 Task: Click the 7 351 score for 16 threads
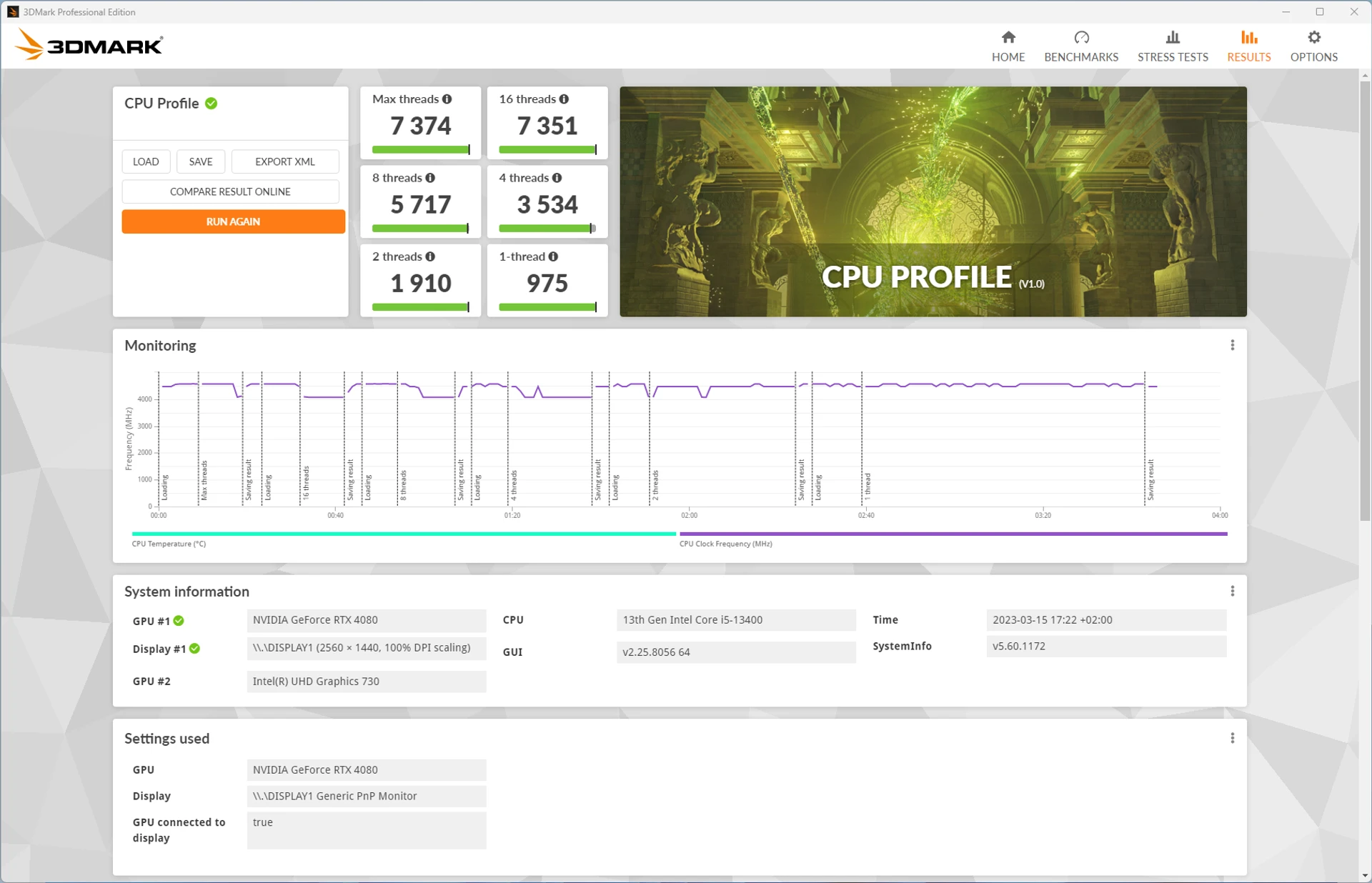[x=547, y=126]
